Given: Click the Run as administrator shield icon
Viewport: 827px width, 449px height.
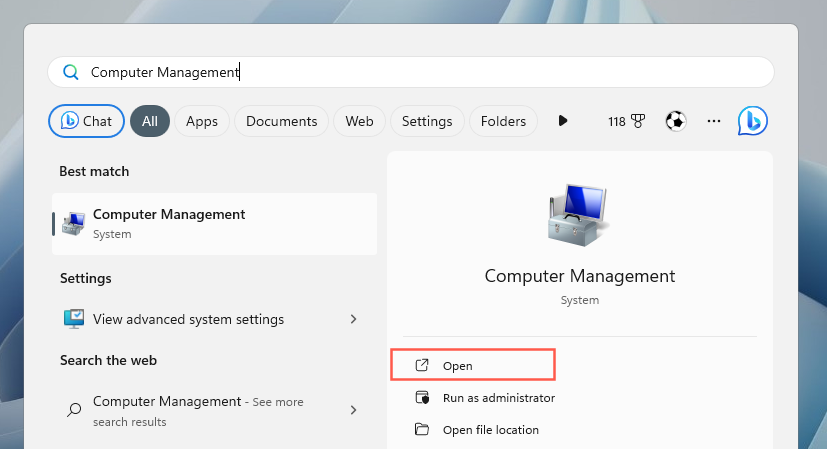Looking at the screenshot, I should point(423,398).
